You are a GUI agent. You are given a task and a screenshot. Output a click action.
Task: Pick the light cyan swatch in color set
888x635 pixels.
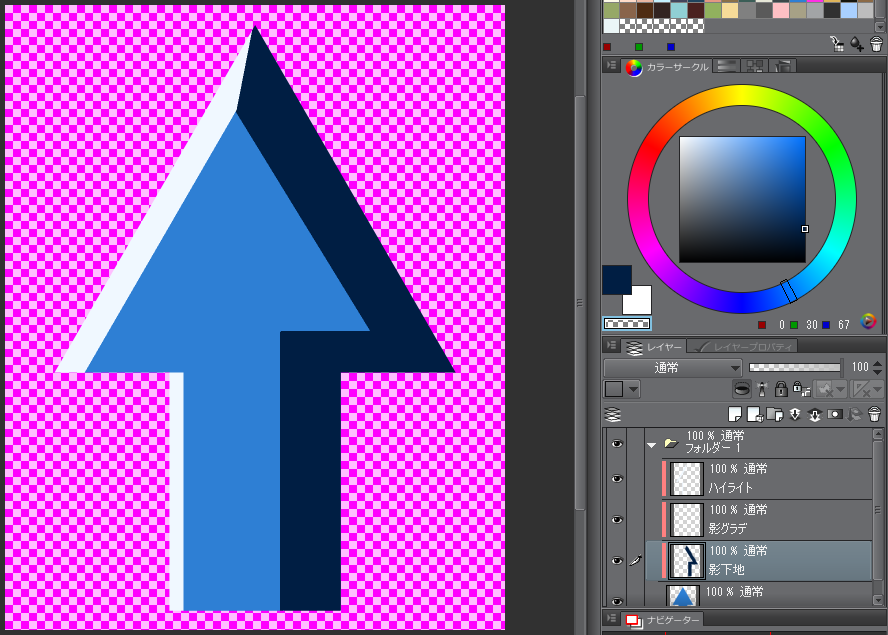coord(679,10)
